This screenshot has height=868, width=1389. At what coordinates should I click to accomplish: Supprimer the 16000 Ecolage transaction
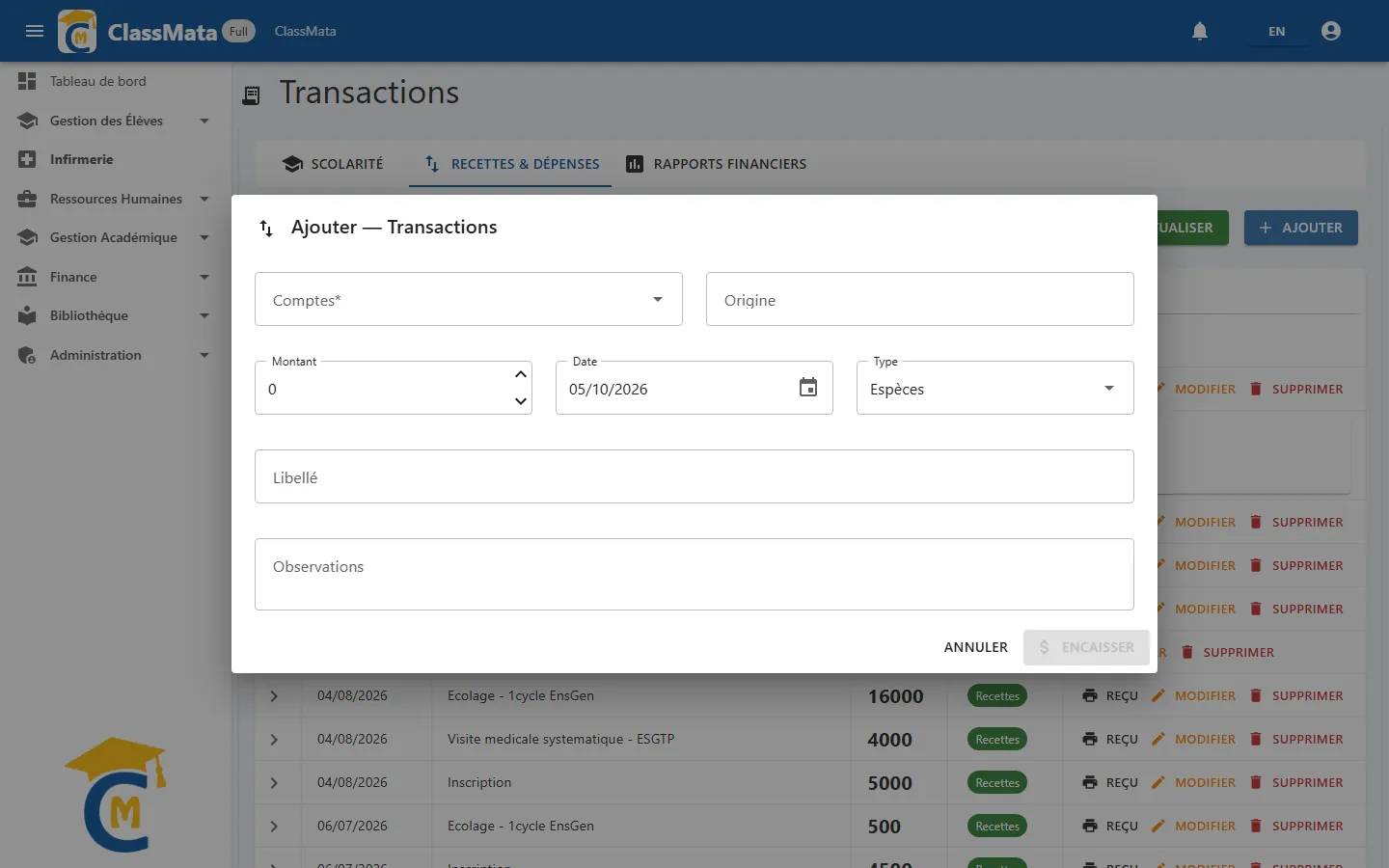point(1296,695)
